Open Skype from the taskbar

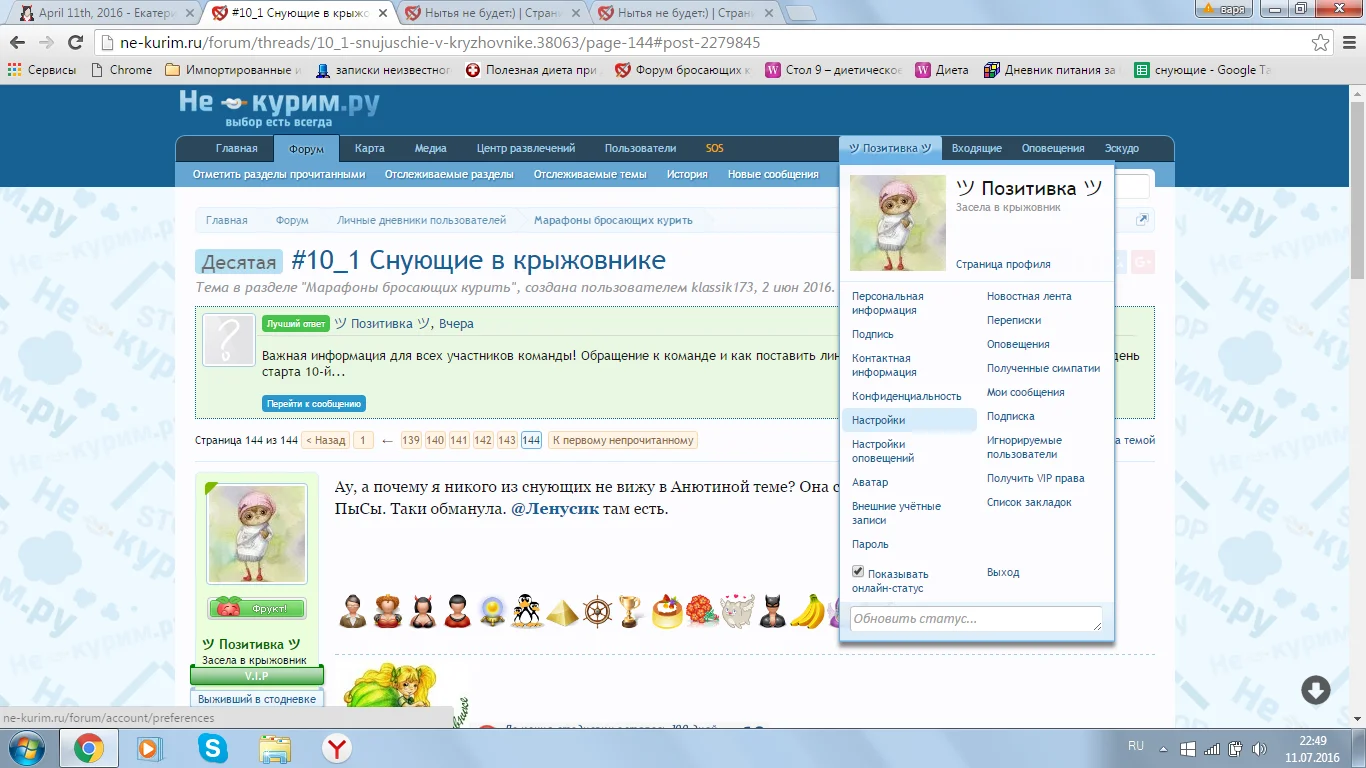[212, 748]
